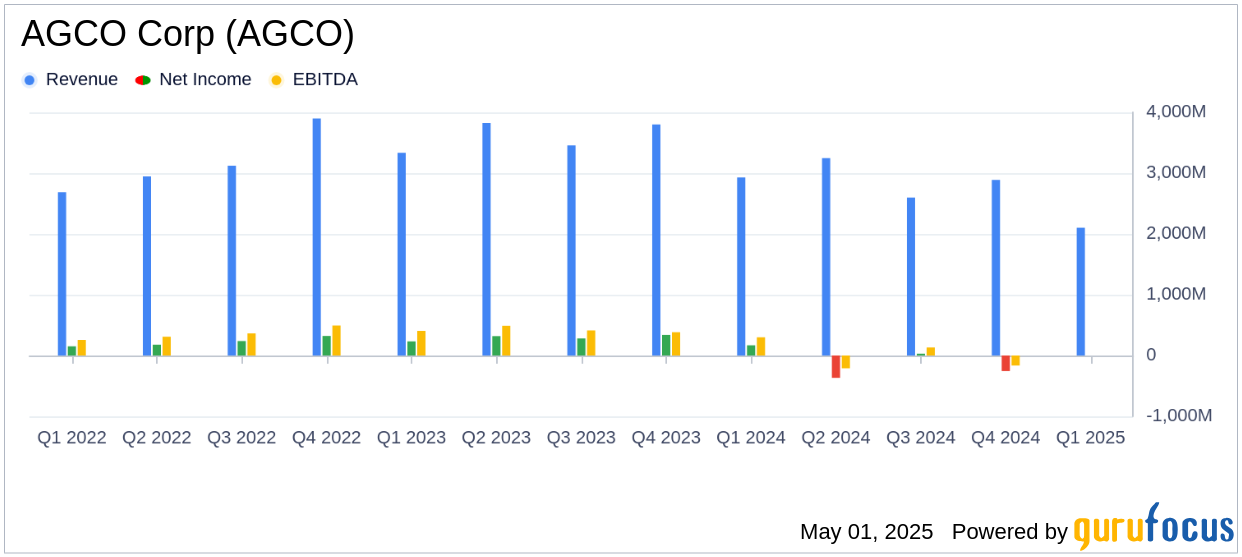This screenshot has height=557, width=1242.
Task: Click the Q4 2022 axis label
Action: [327, 438]
